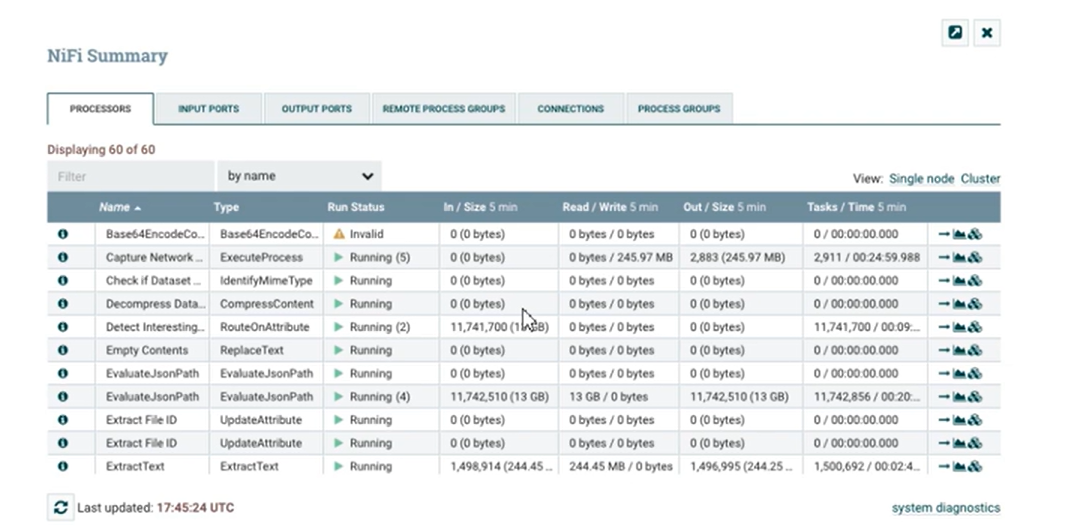Select the '244.45 MB / 0 bytes' cell

pyautogui.click(x=618, y=466)
